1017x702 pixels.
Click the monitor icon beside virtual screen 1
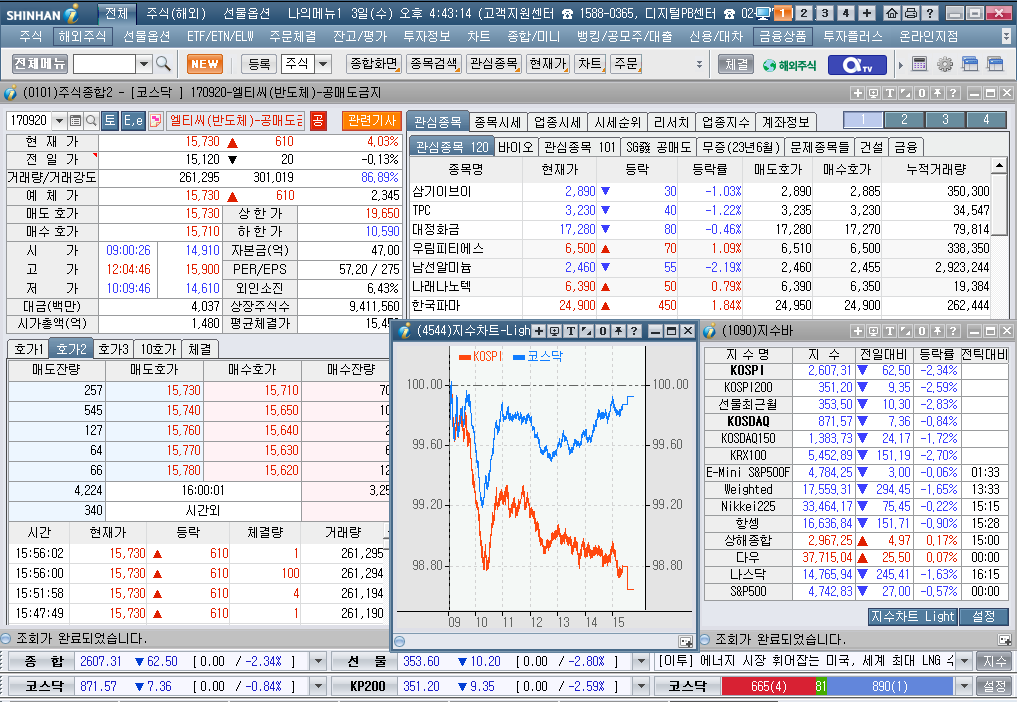[x=764, y=13]
